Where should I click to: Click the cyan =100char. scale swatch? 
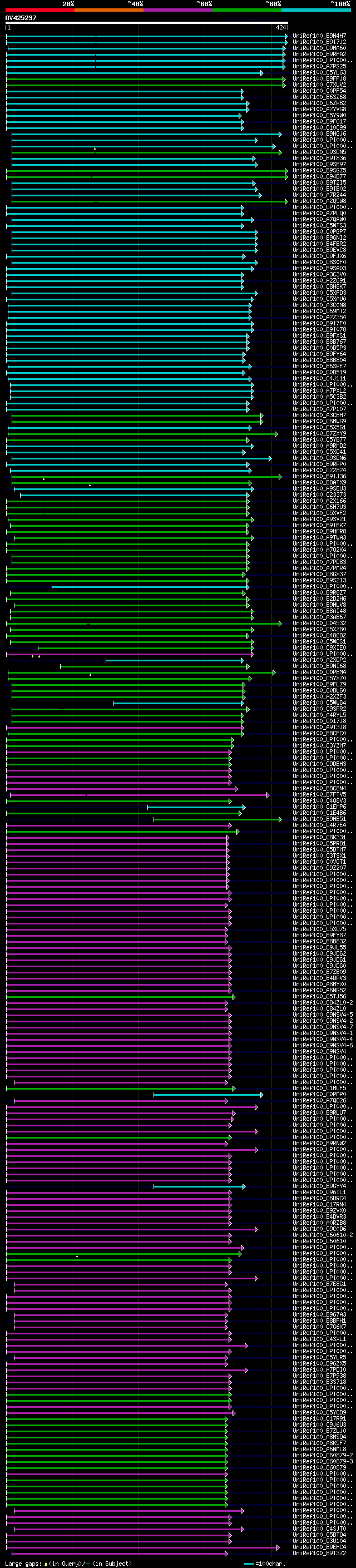coord(249,1564)
